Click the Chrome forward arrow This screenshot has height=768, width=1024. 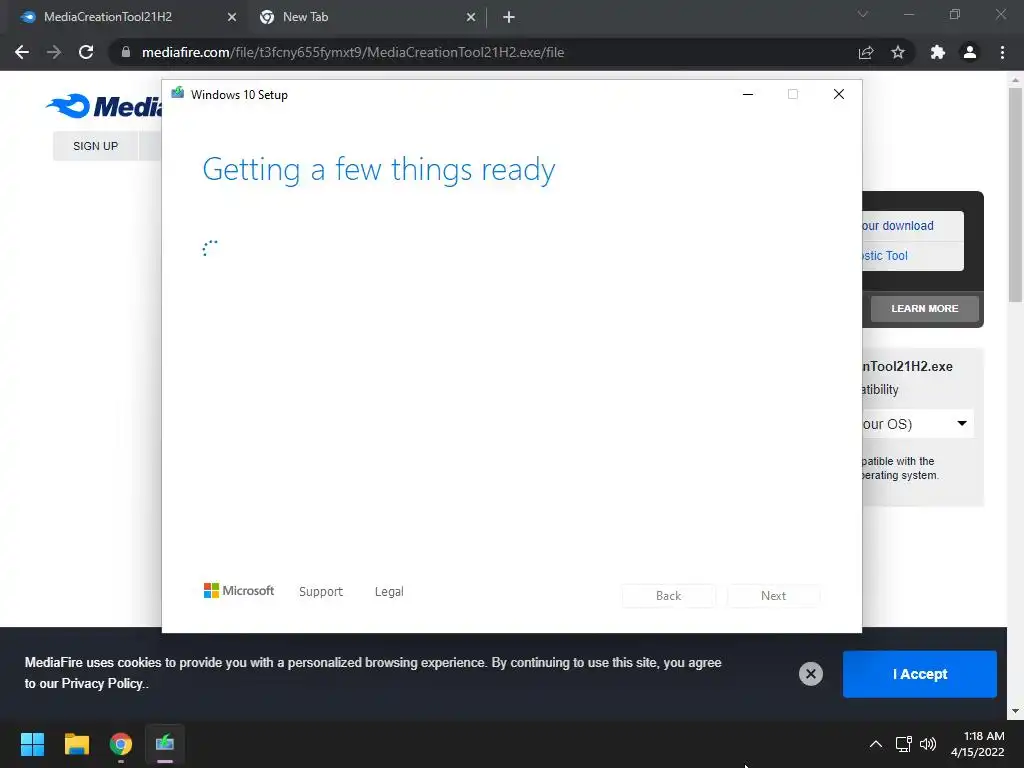tap(54, 52)
